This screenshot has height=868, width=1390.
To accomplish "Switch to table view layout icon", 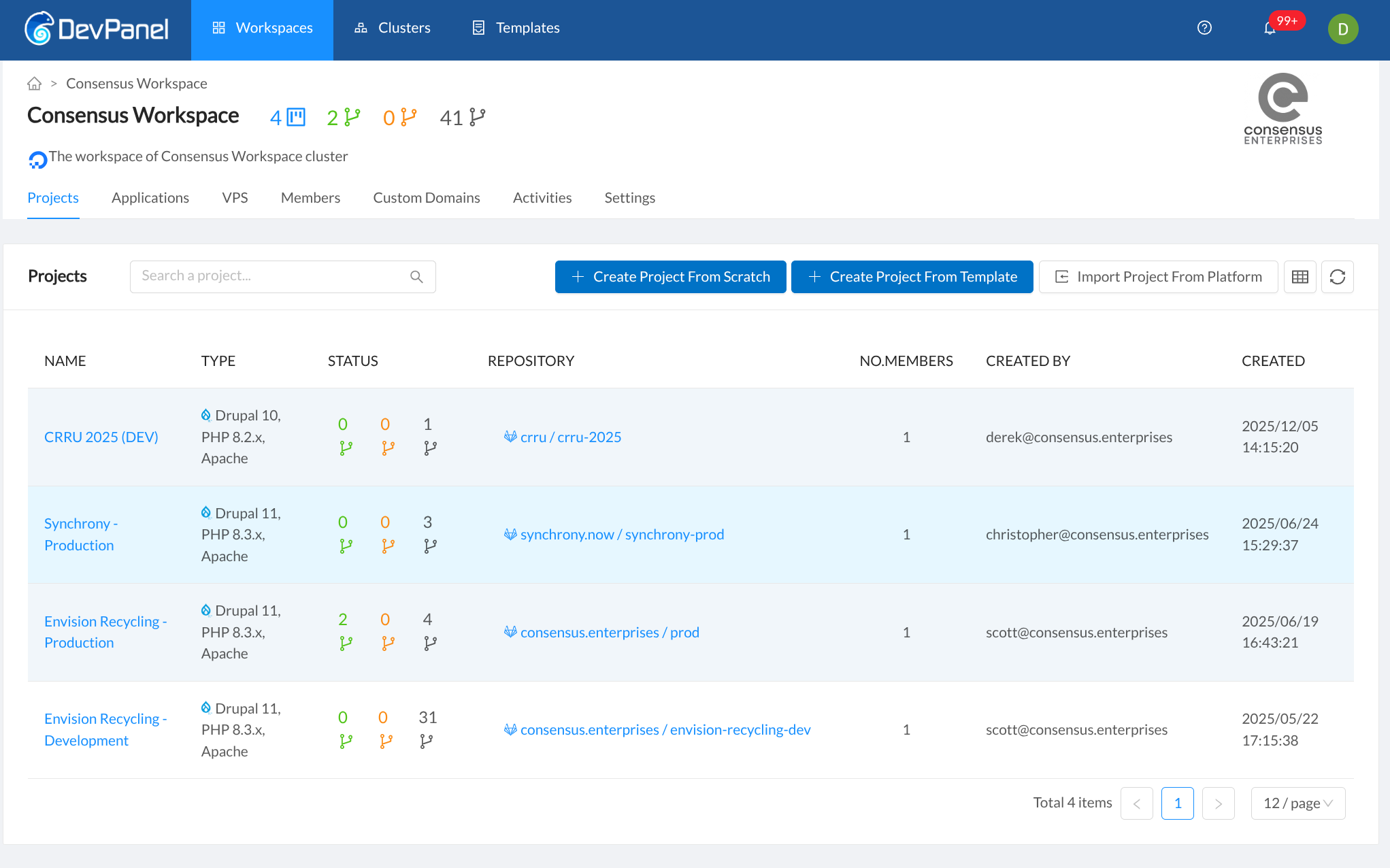I will pos(1300,277).
